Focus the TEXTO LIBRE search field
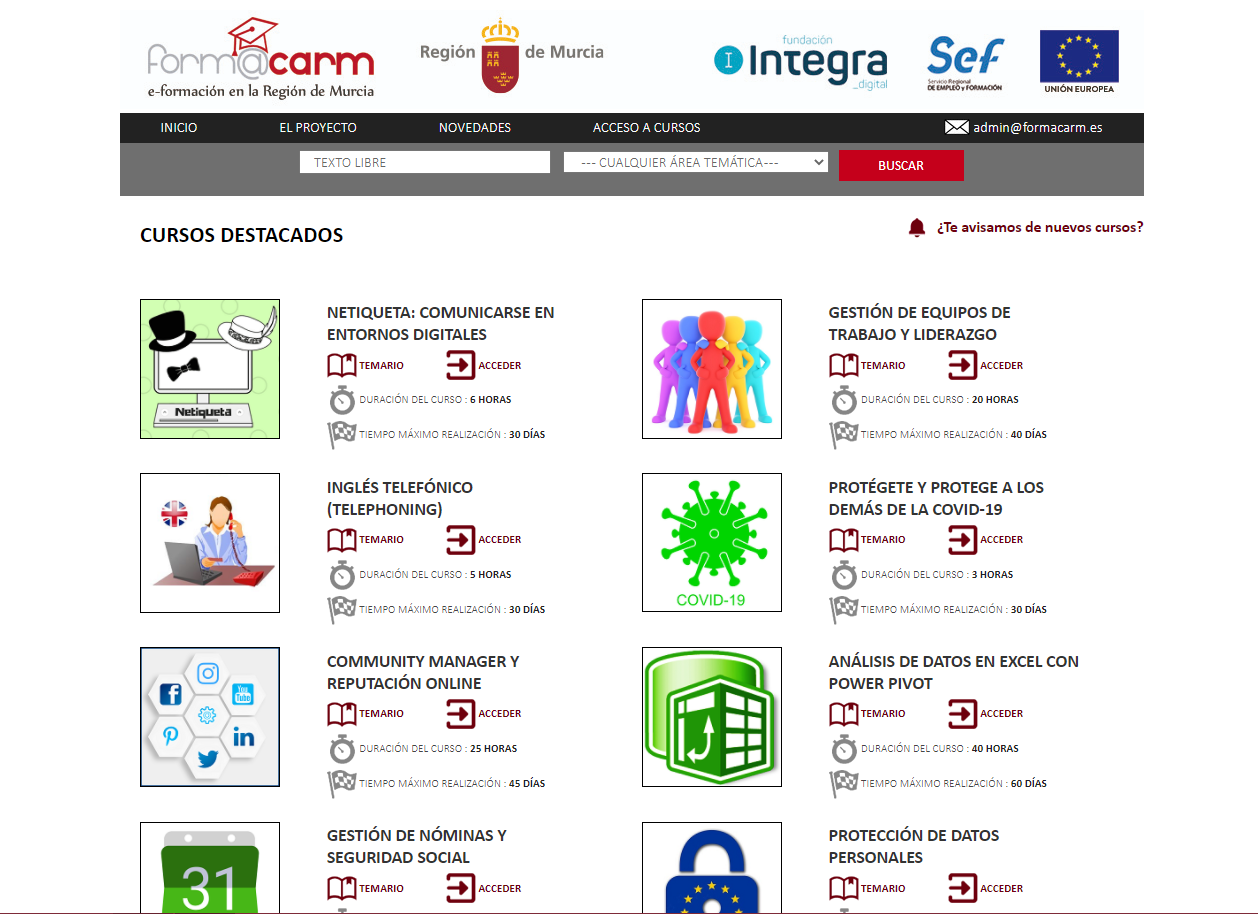 (425, 162)
